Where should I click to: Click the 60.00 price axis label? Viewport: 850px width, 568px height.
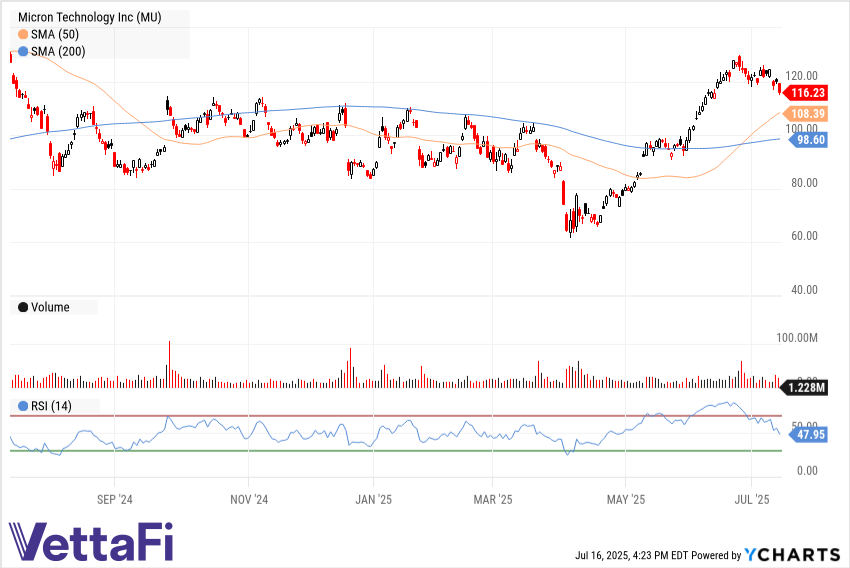pos(804,236)
